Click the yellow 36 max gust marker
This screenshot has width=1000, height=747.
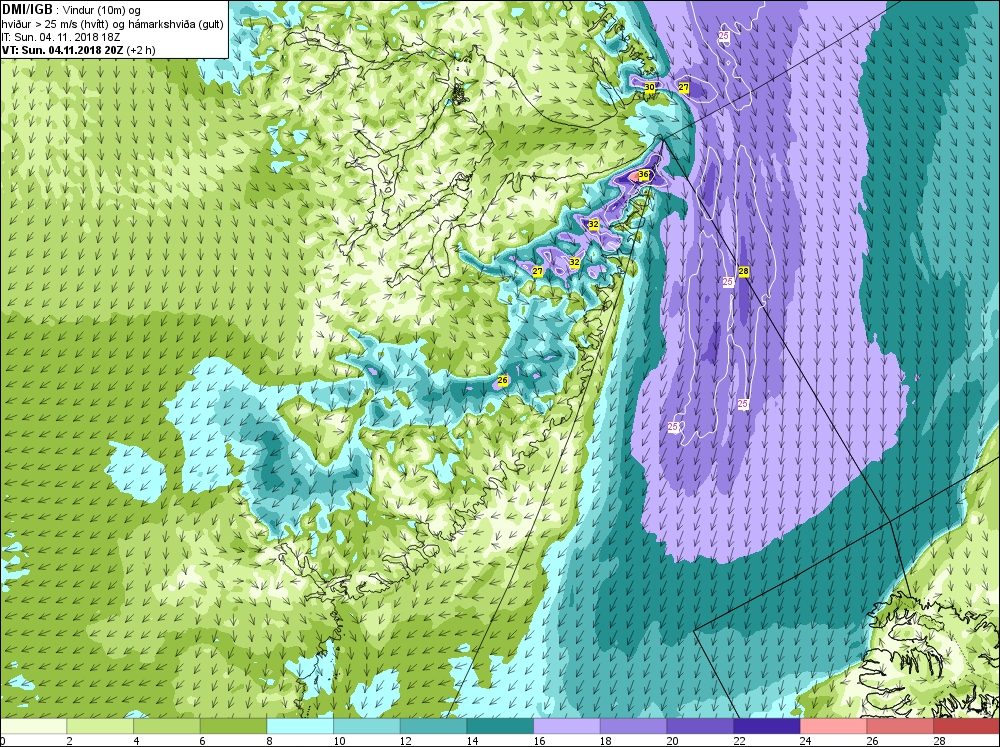pos(643,175)
